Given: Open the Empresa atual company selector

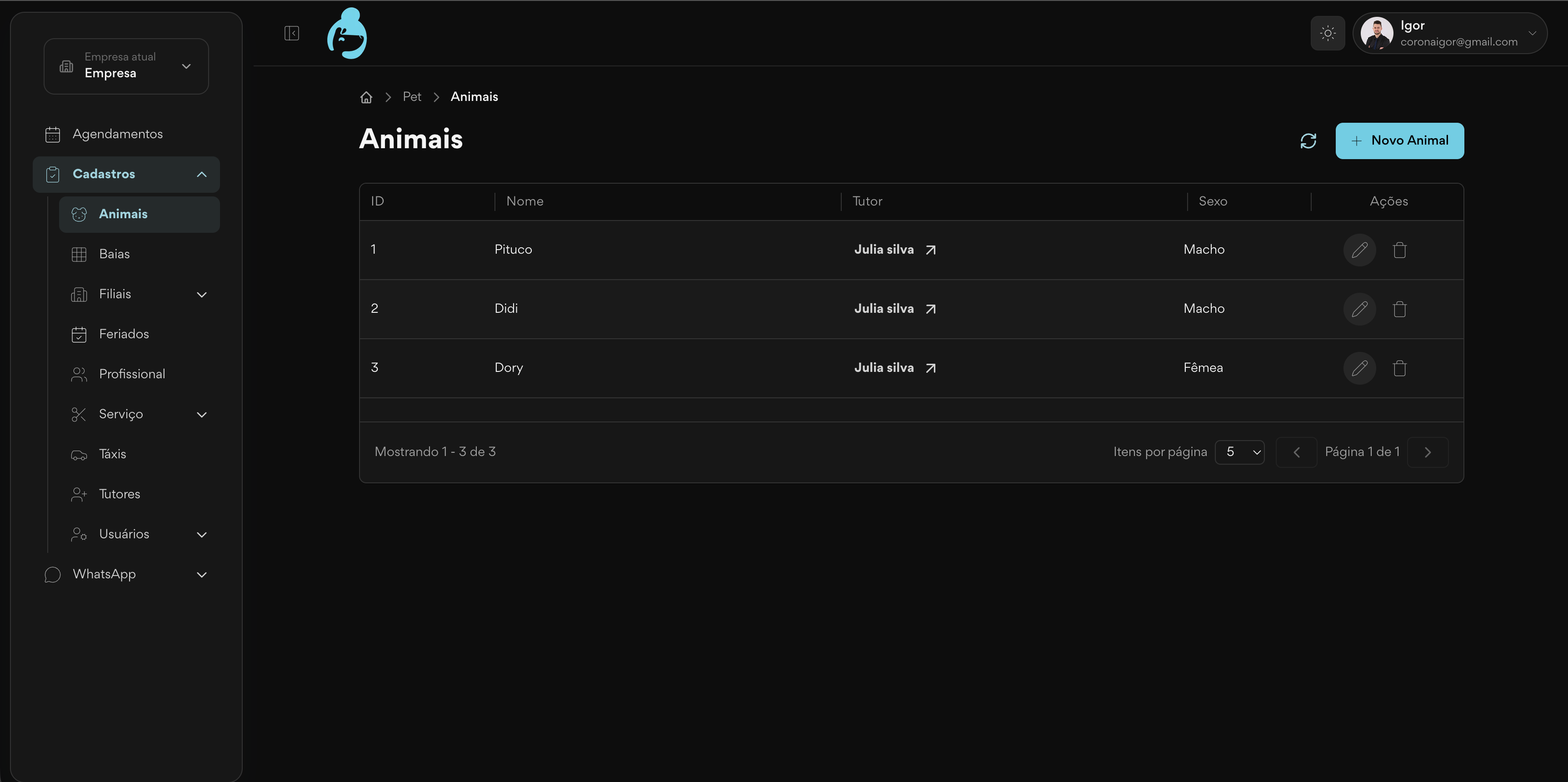Looking at the screenshot, I should (126, 66).
